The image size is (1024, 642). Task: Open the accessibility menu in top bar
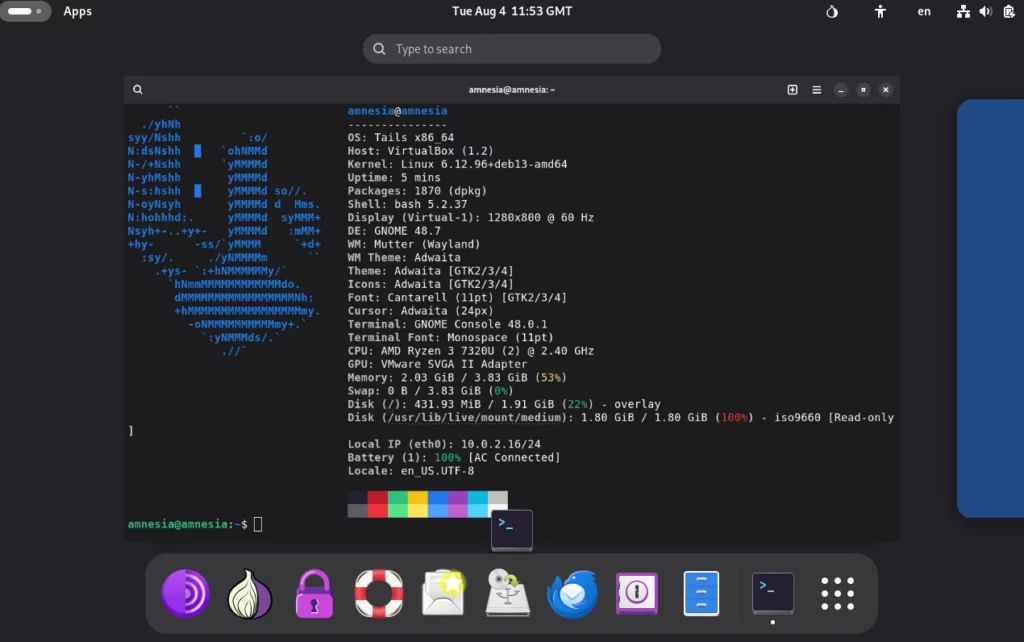(880, 11)
